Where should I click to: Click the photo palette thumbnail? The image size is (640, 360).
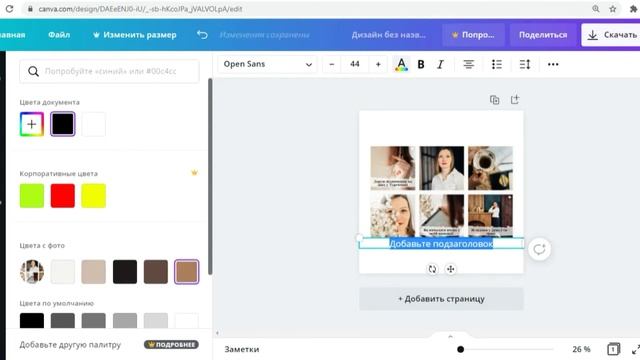(x=32, y=271)
